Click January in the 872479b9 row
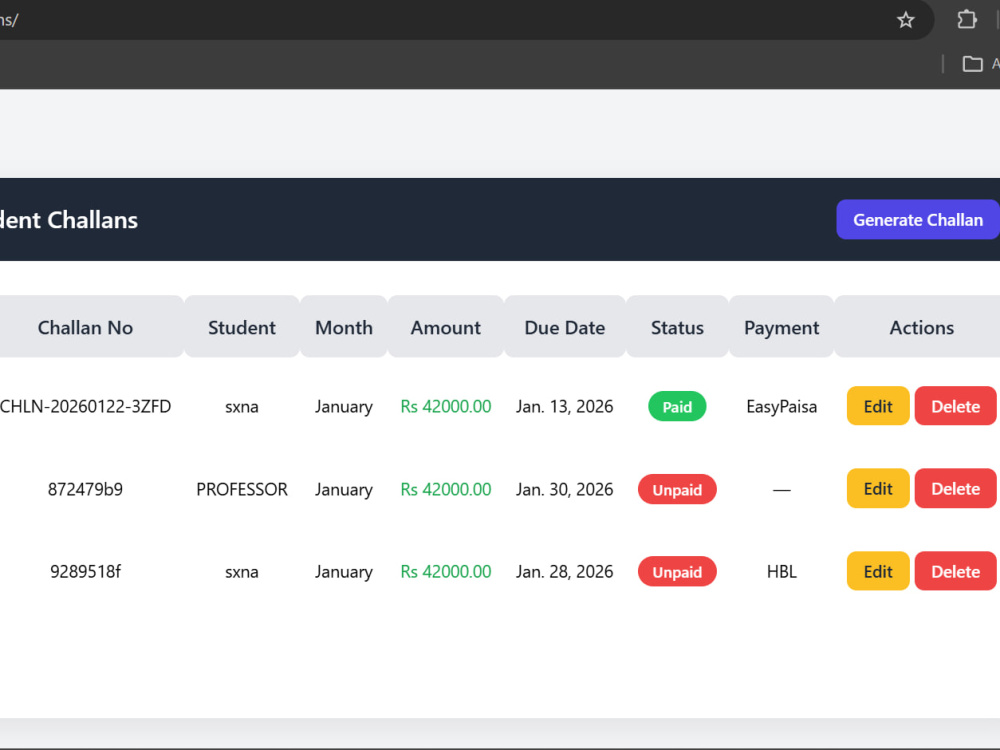Image resolution: width=1000 pixels, height=750 pixels. (x=344, y=489)
